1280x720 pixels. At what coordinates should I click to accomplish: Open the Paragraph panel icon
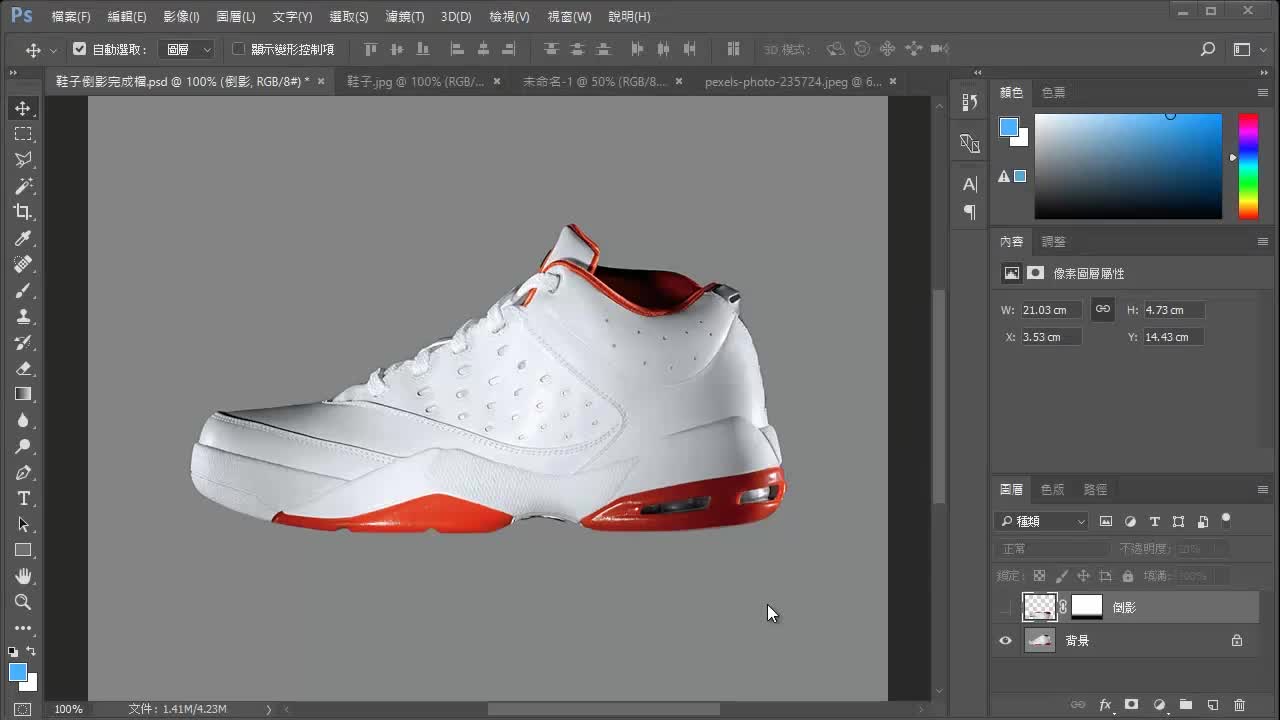point(969,212)
